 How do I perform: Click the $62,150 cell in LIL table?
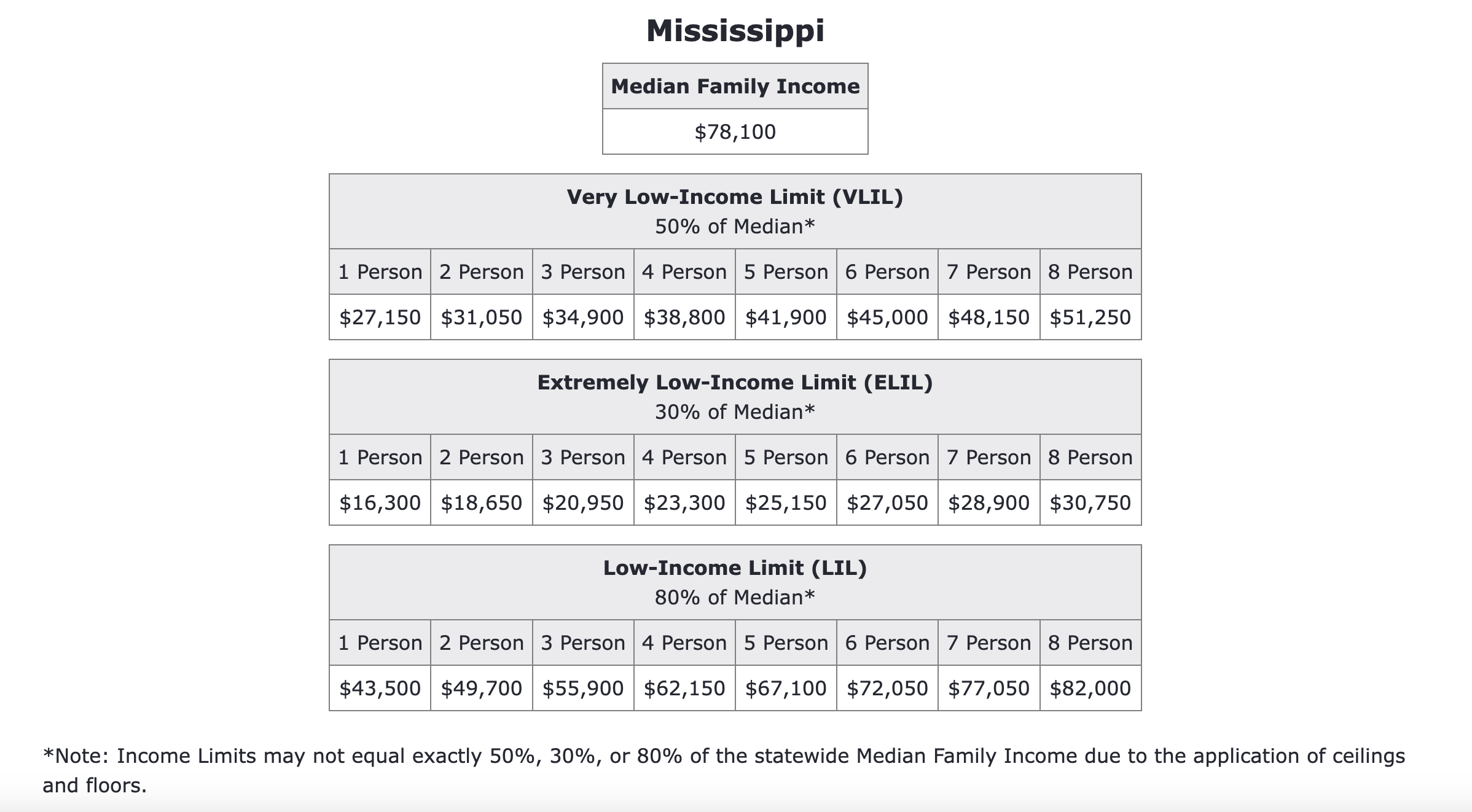pyautogui.click(x=684, y=688)
